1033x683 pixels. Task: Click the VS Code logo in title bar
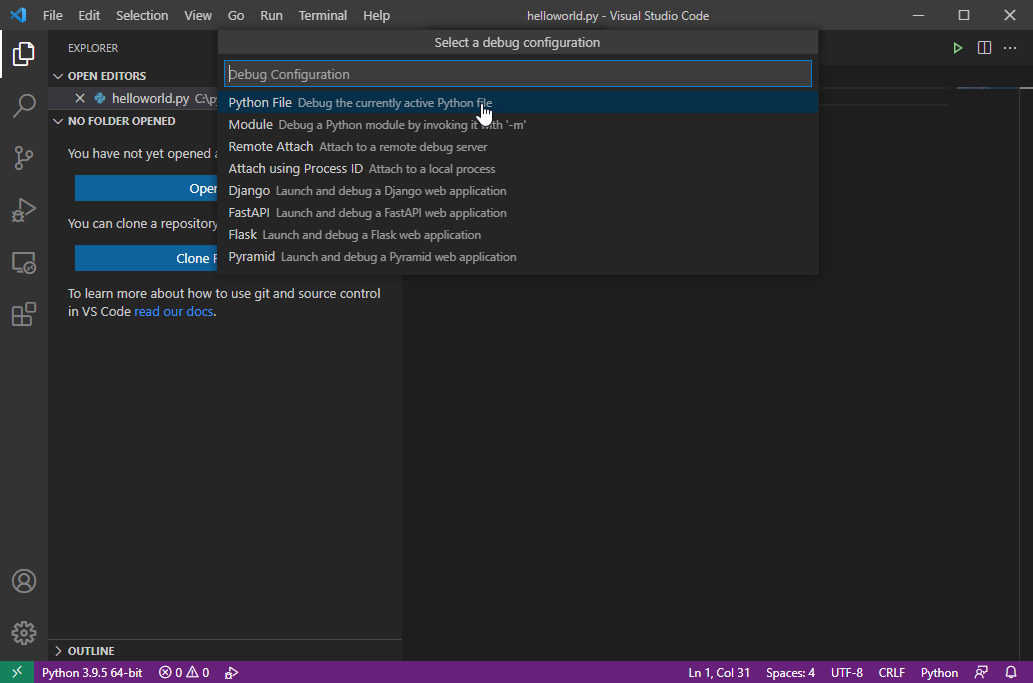(x=18, y=15)
